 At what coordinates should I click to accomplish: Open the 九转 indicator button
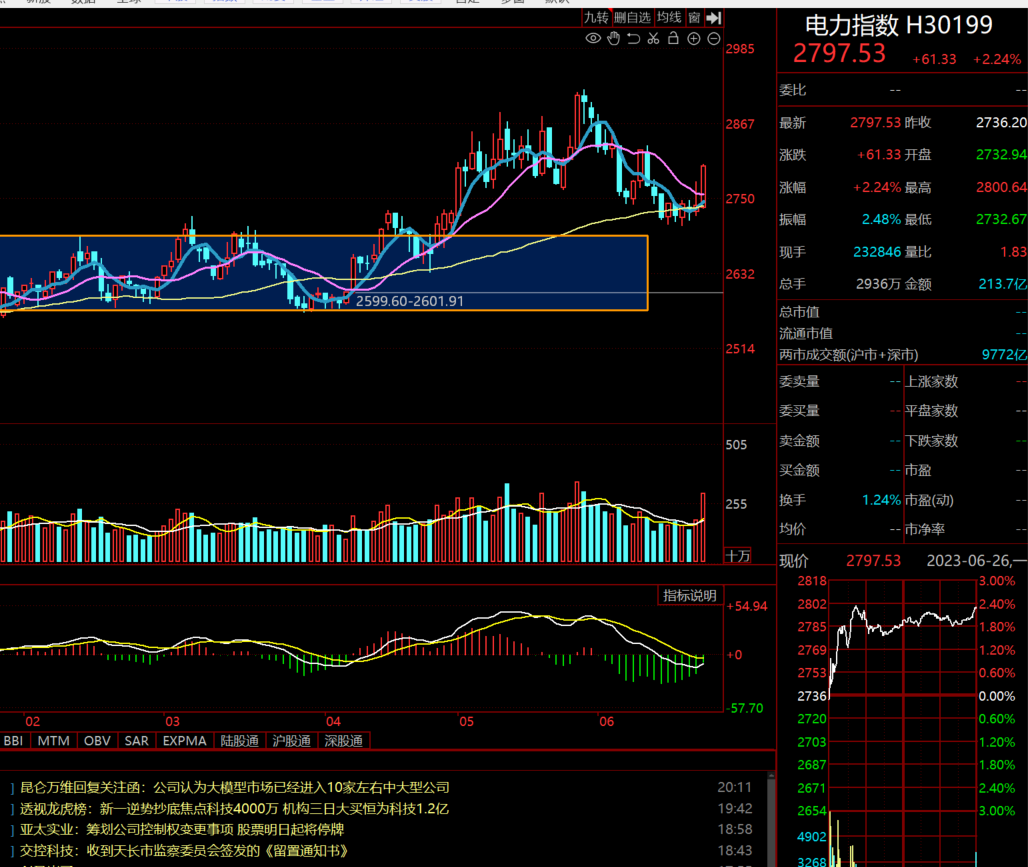coord(597,18)
